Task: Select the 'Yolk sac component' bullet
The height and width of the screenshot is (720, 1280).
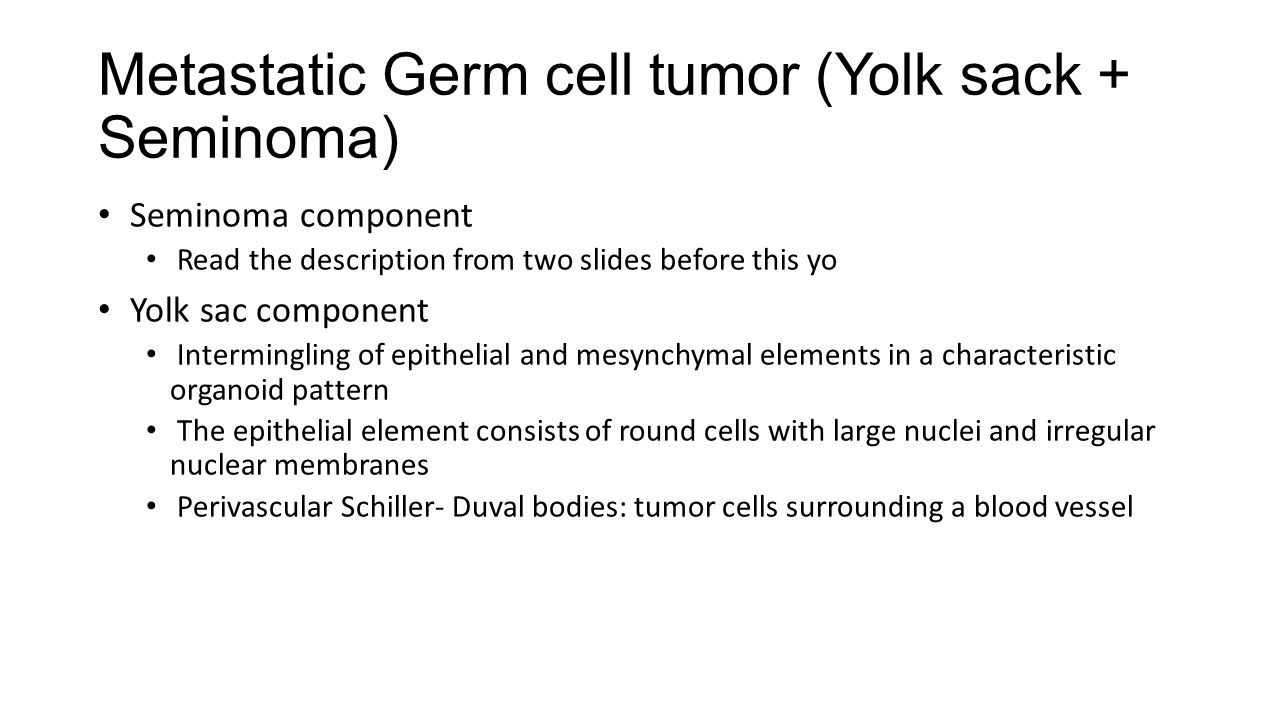Action: 279,311
